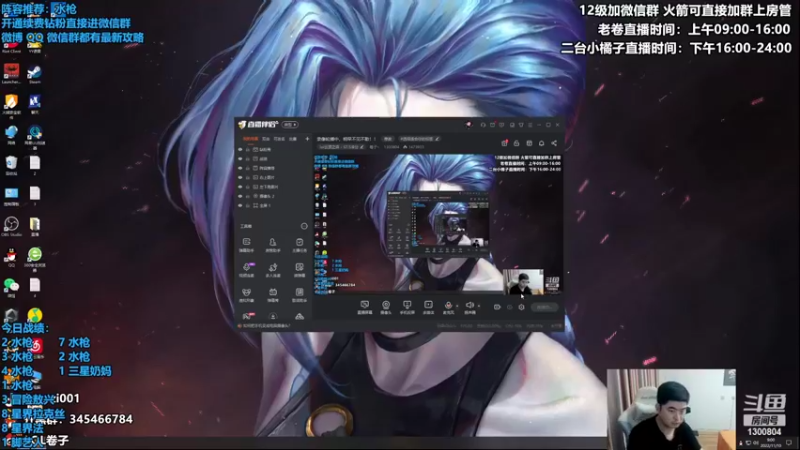The width and height of the screenshot is (800, 450).
Task: Toggle lock on the 全屏 1 source
Action: 248,205
